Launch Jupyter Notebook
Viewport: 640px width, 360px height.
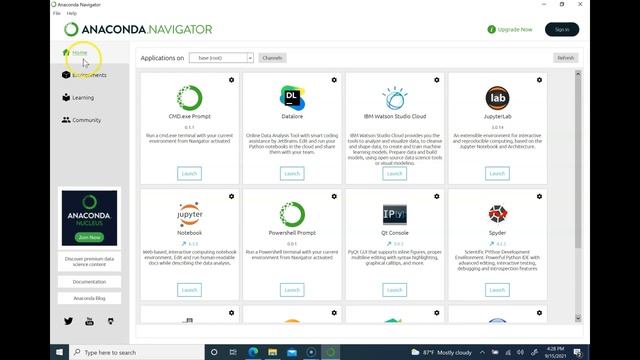189,290
